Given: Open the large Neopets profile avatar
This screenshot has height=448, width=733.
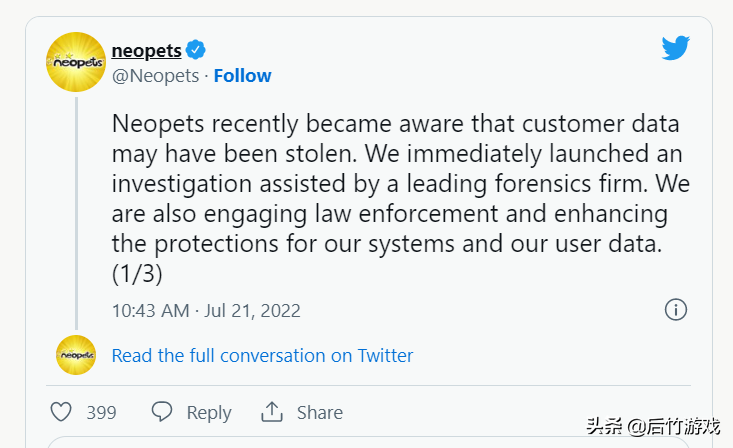Looking at the screenshot, I should click(76, 62).
